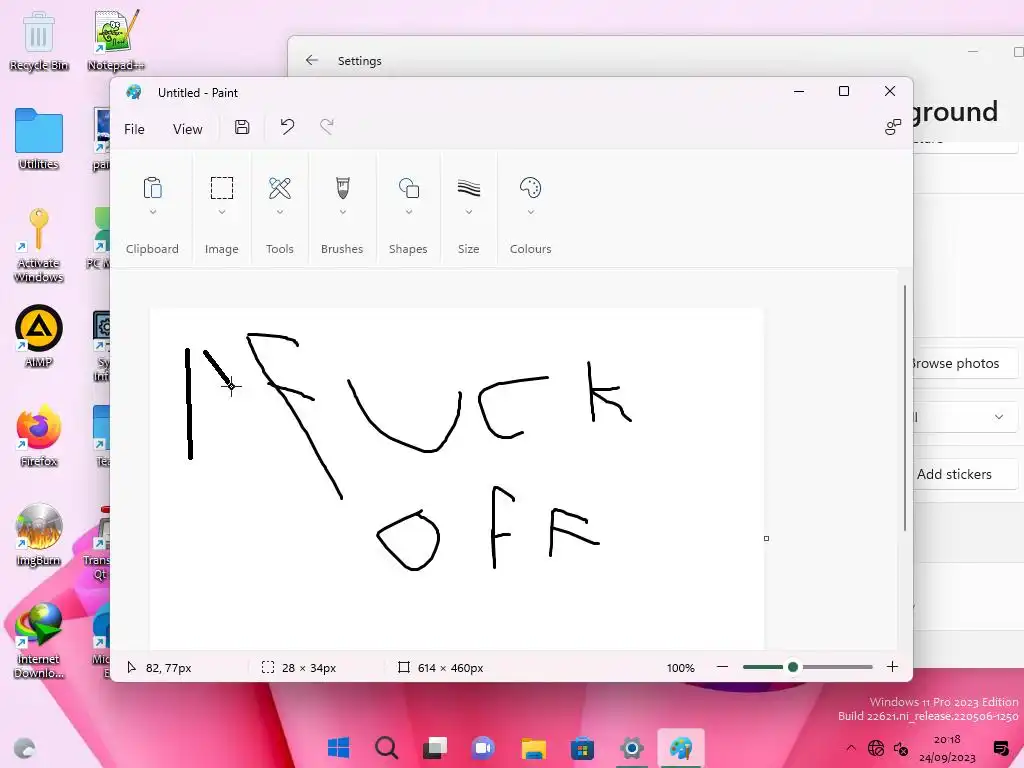
Task: Switch to Settings via taskbar gear
Action: (632, 748)
